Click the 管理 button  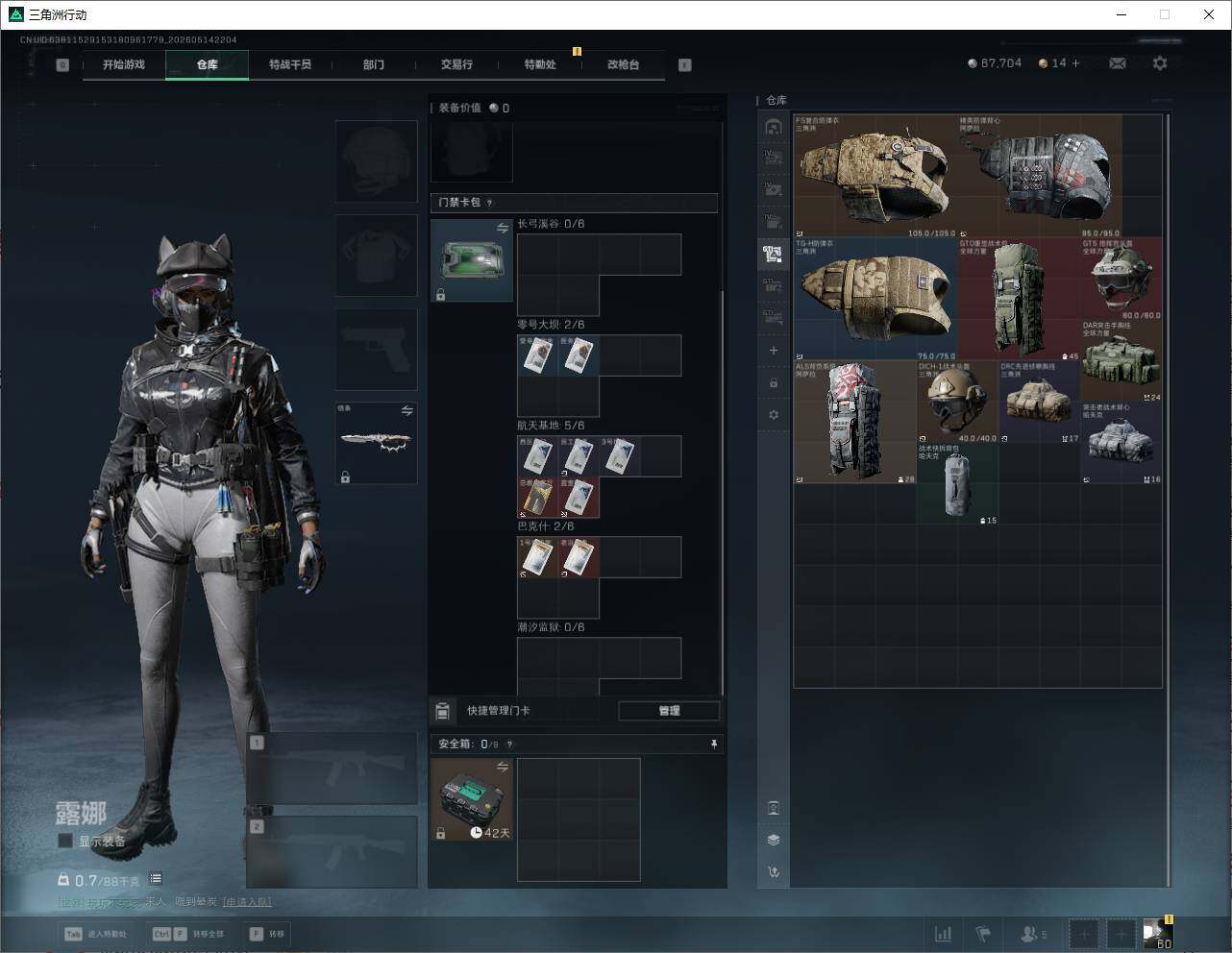(x=669, y=711)
